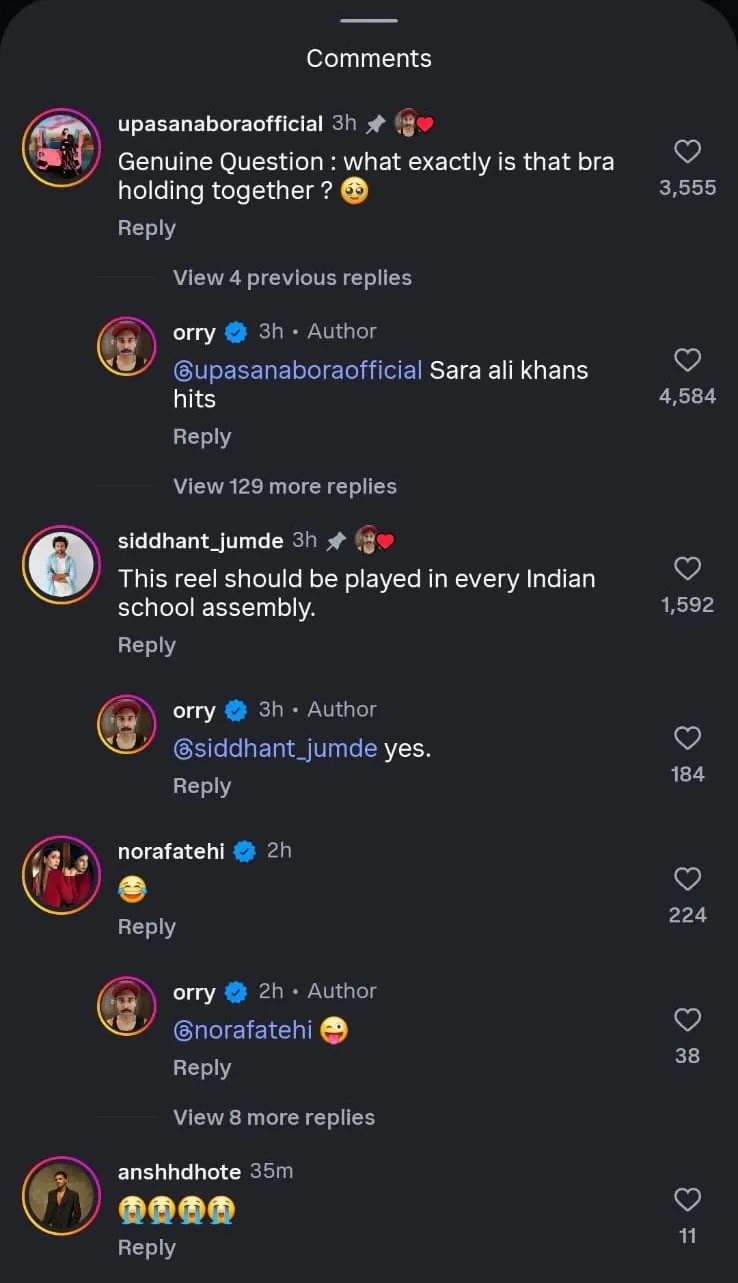Open upasanaboraofficial's profile picture
This screenshot has width=738, height=1283.
62,148
